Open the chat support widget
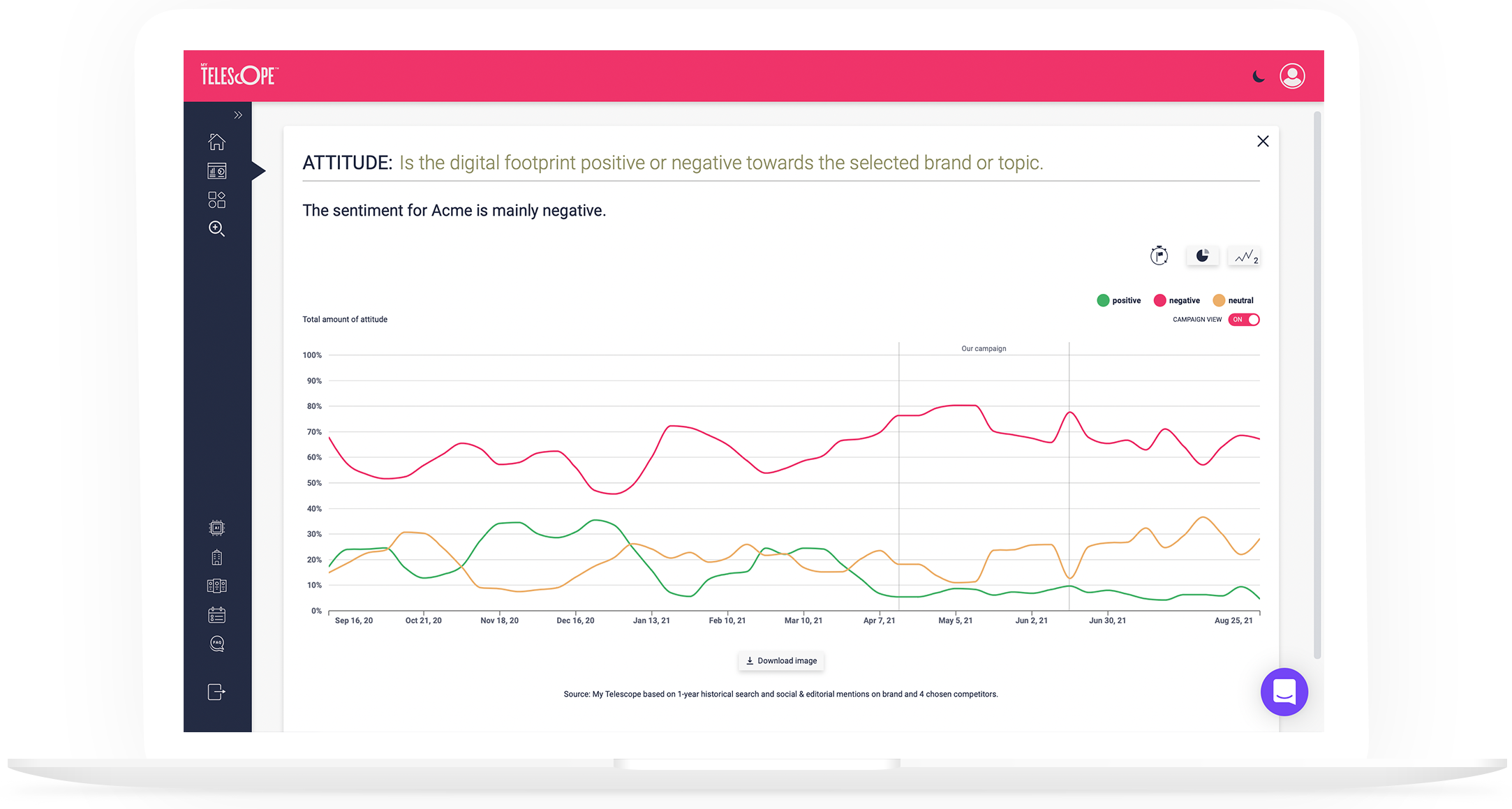Viewport: 1512px width, 809px height. [x=1284, y=692]
